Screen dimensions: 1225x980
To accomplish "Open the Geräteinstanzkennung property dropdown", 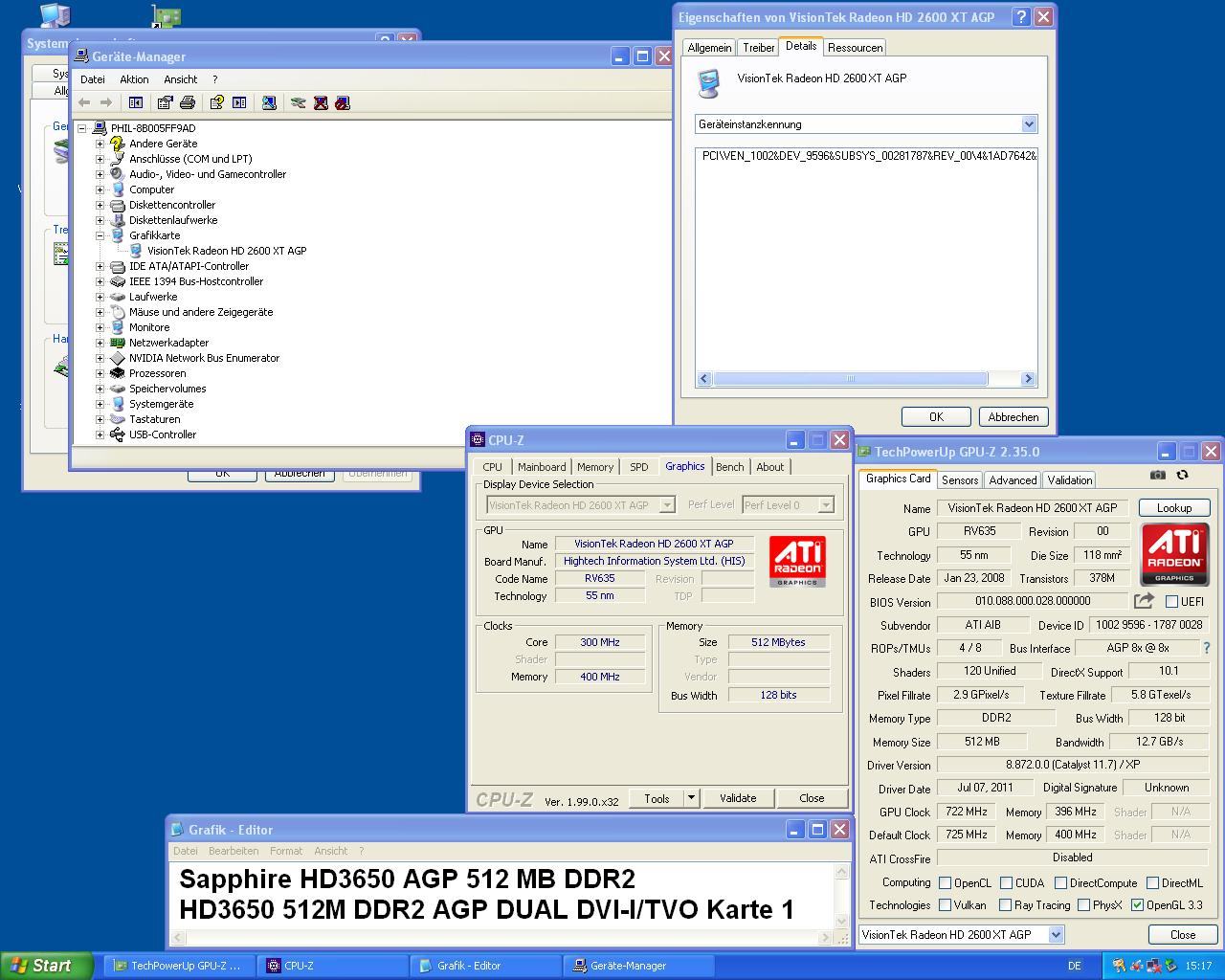I will [x=1029, y=124].
